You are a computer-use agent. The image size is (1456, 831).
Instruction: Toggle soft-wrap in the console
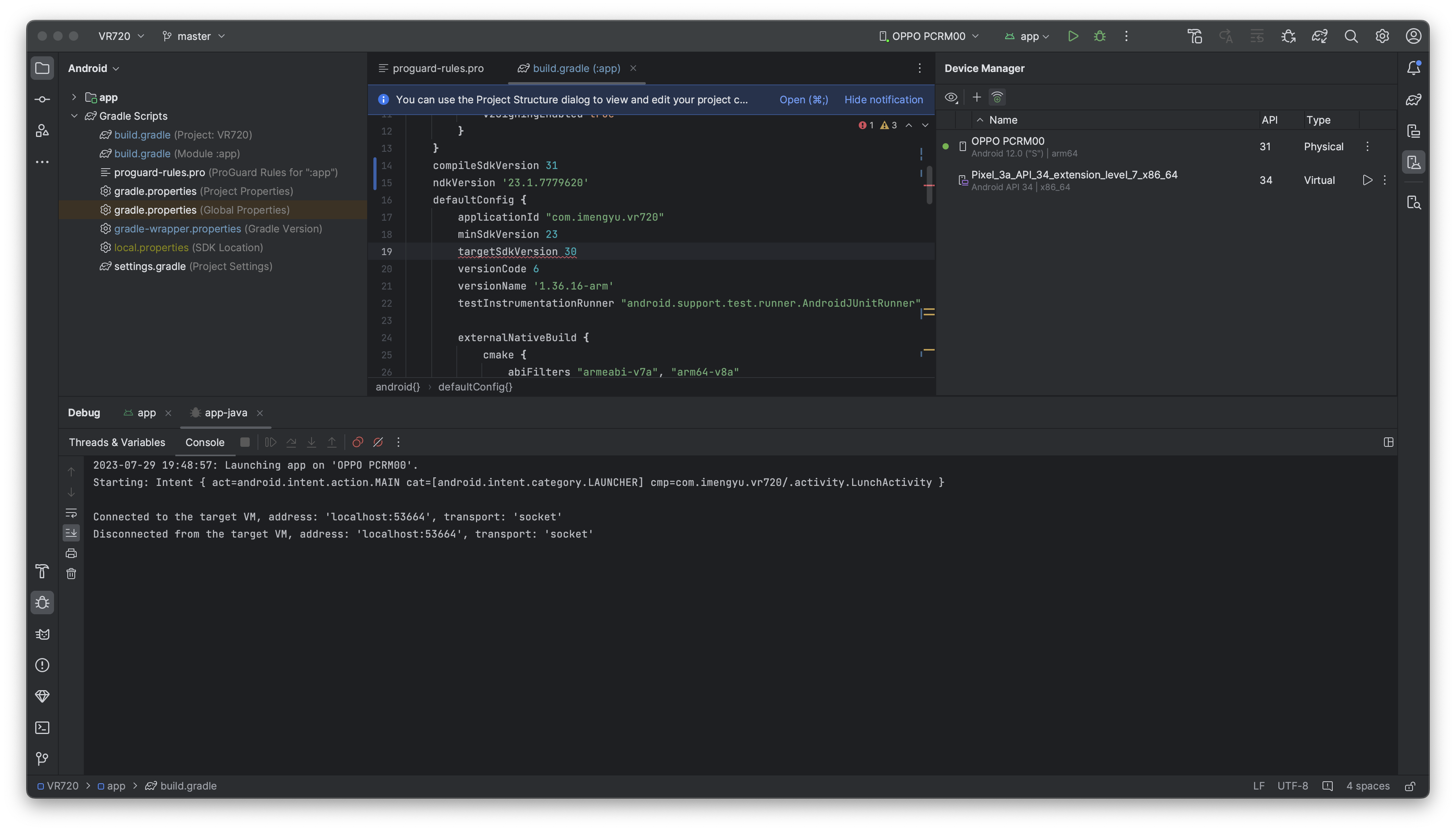coord(71,513)
